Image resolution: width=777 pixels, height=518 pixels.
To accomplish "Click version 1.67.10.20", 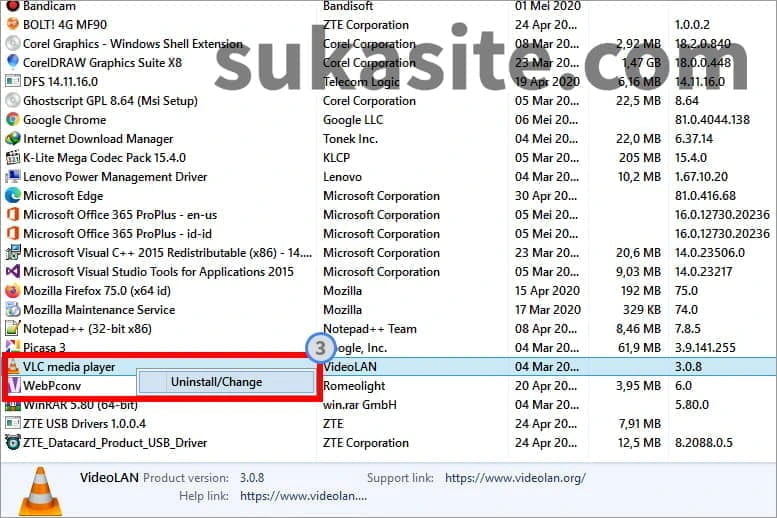I will pyautogui.click(x=701, y=176).
